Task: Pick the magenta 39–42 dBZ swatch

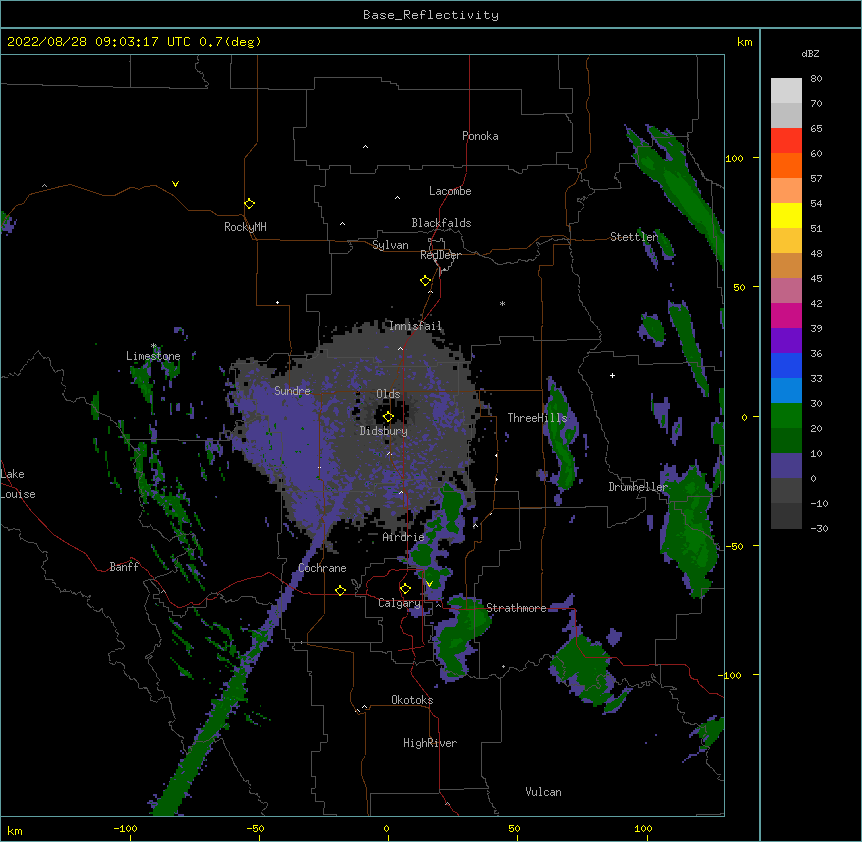Action: (786, 315)
